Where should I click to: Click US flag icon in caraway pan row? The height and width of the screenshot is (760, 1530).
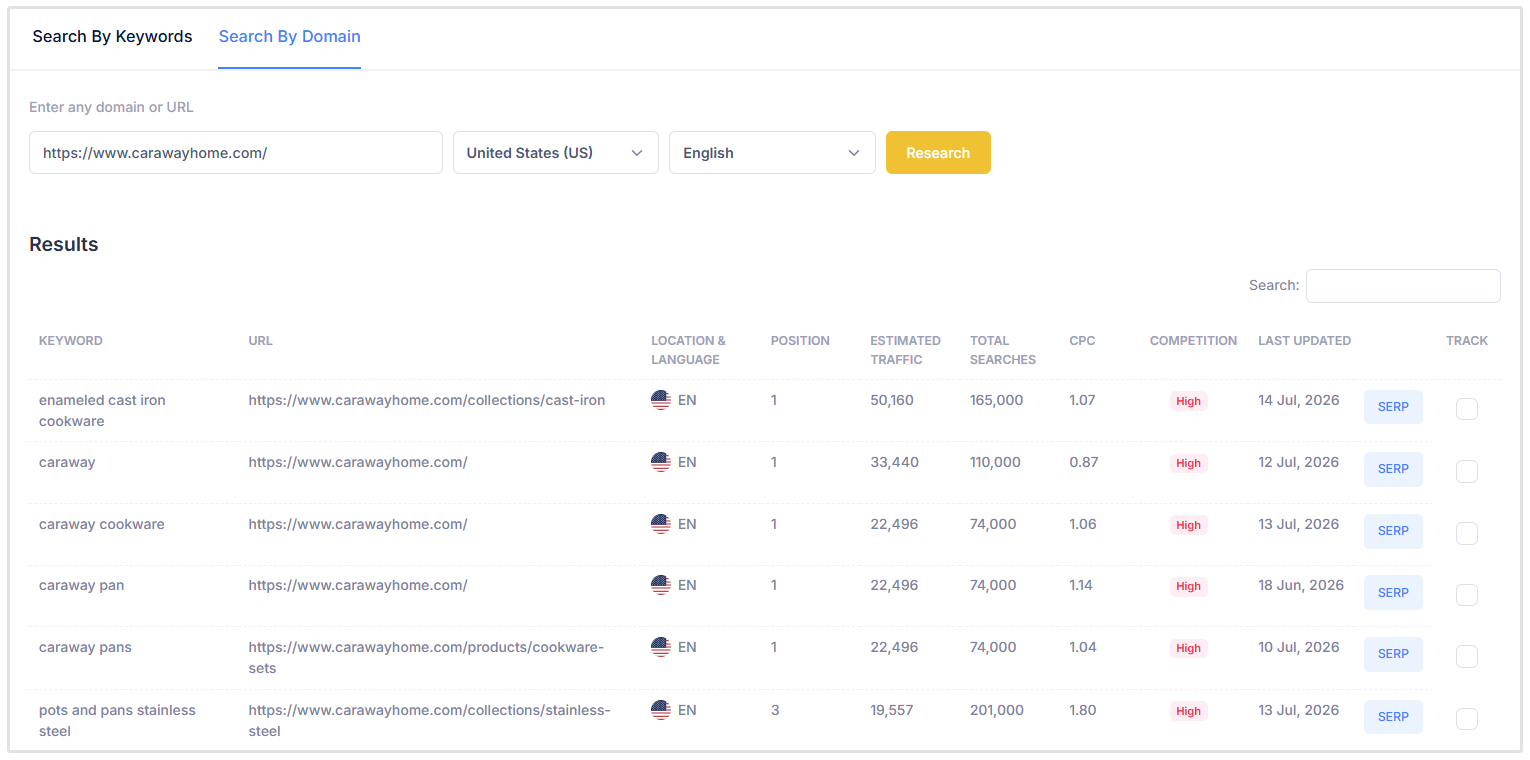[x=661, y=585]
